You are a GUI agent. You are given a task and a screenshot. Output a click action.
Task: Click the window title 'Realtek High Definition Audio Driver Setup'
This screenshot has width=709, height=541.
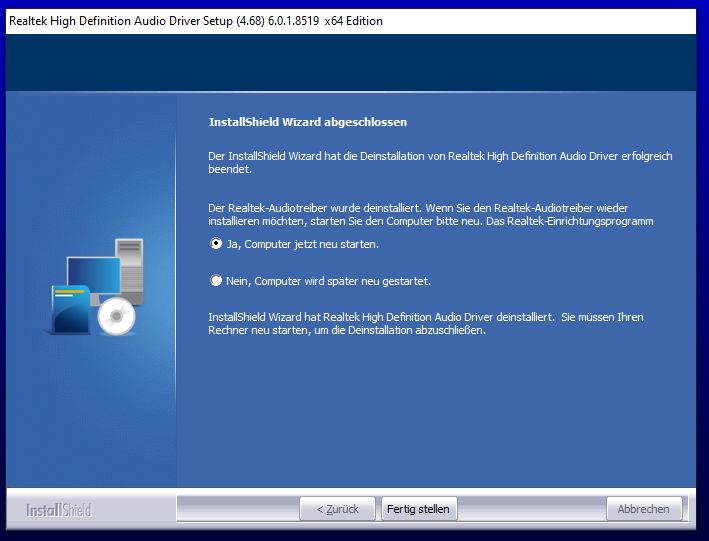coord(121,21)
